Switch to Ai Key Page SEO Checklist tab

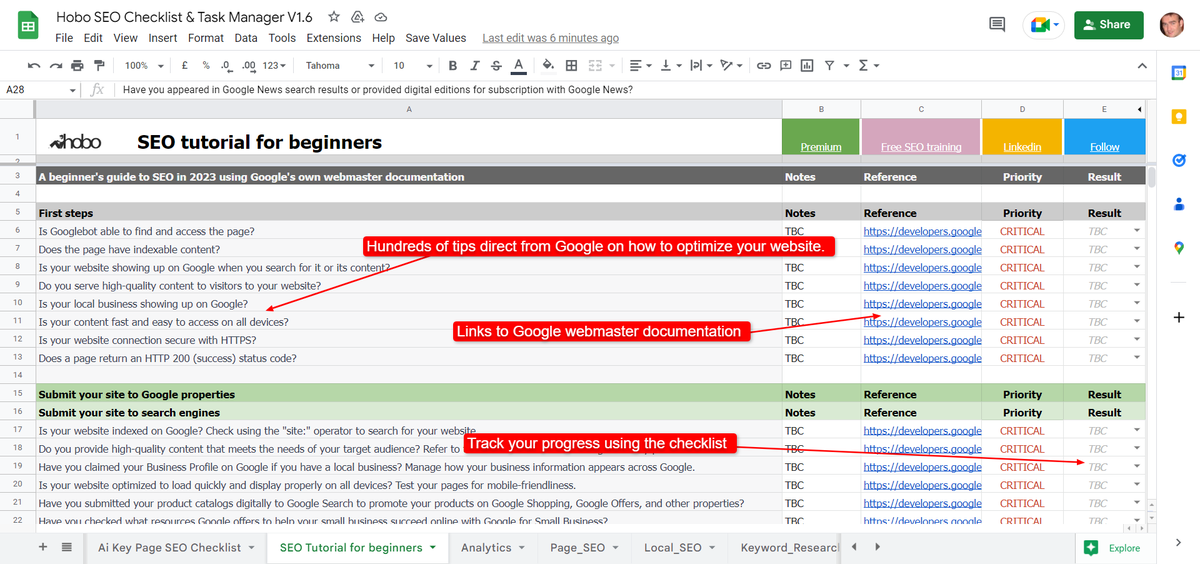pyautogui.click(x=176, y=547)
